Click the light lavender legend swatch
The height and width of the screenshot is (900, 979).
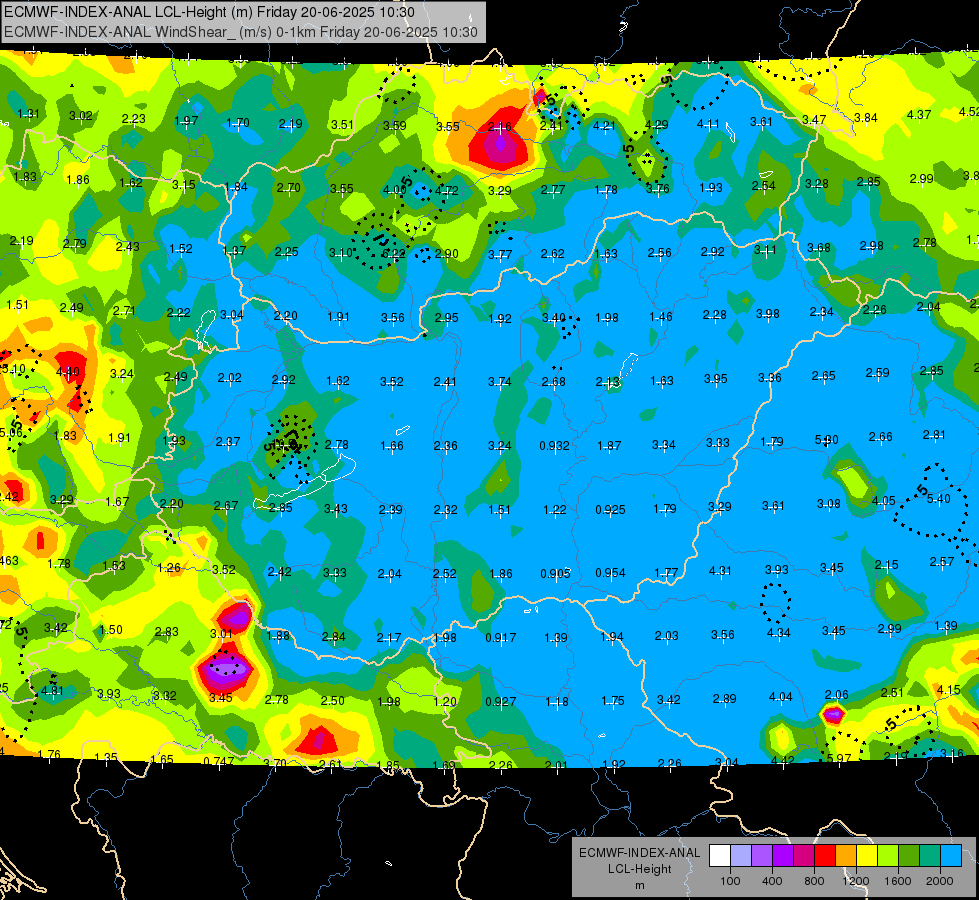tap(740, 855)
